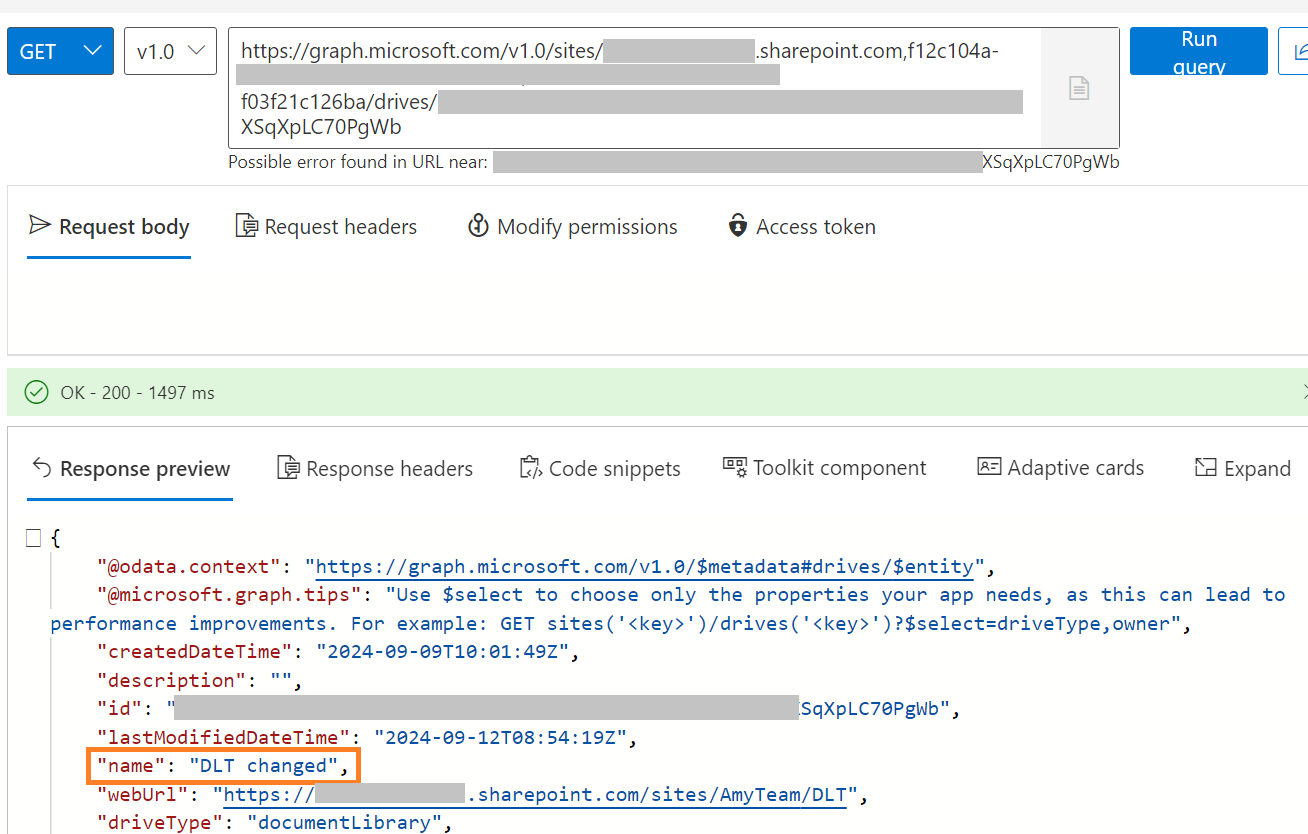The height and width of the screenshot is (834, 1308).
Task: Click the Response headers document icon
Action: pos(288,468)
